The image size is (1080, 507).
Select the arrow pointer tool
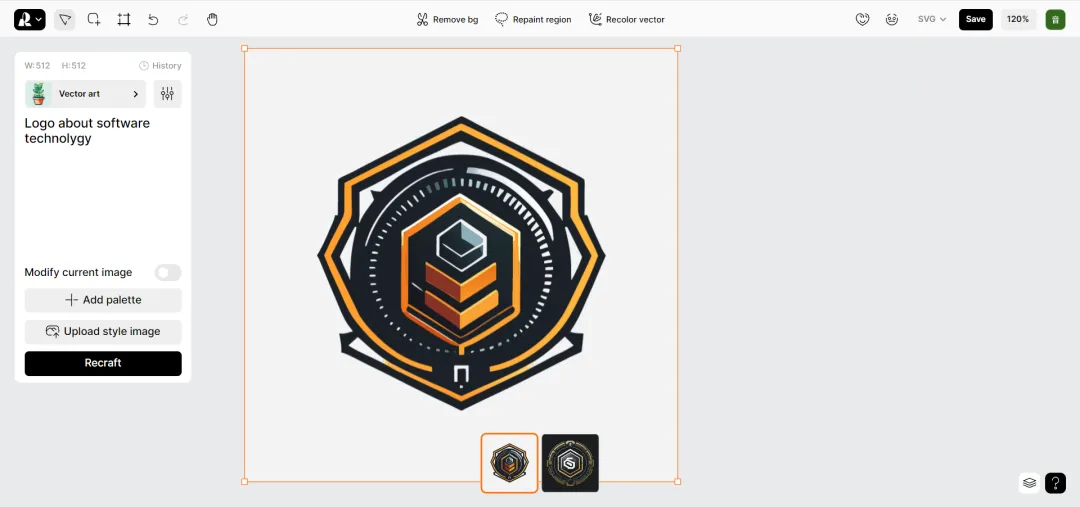[64, 19]
